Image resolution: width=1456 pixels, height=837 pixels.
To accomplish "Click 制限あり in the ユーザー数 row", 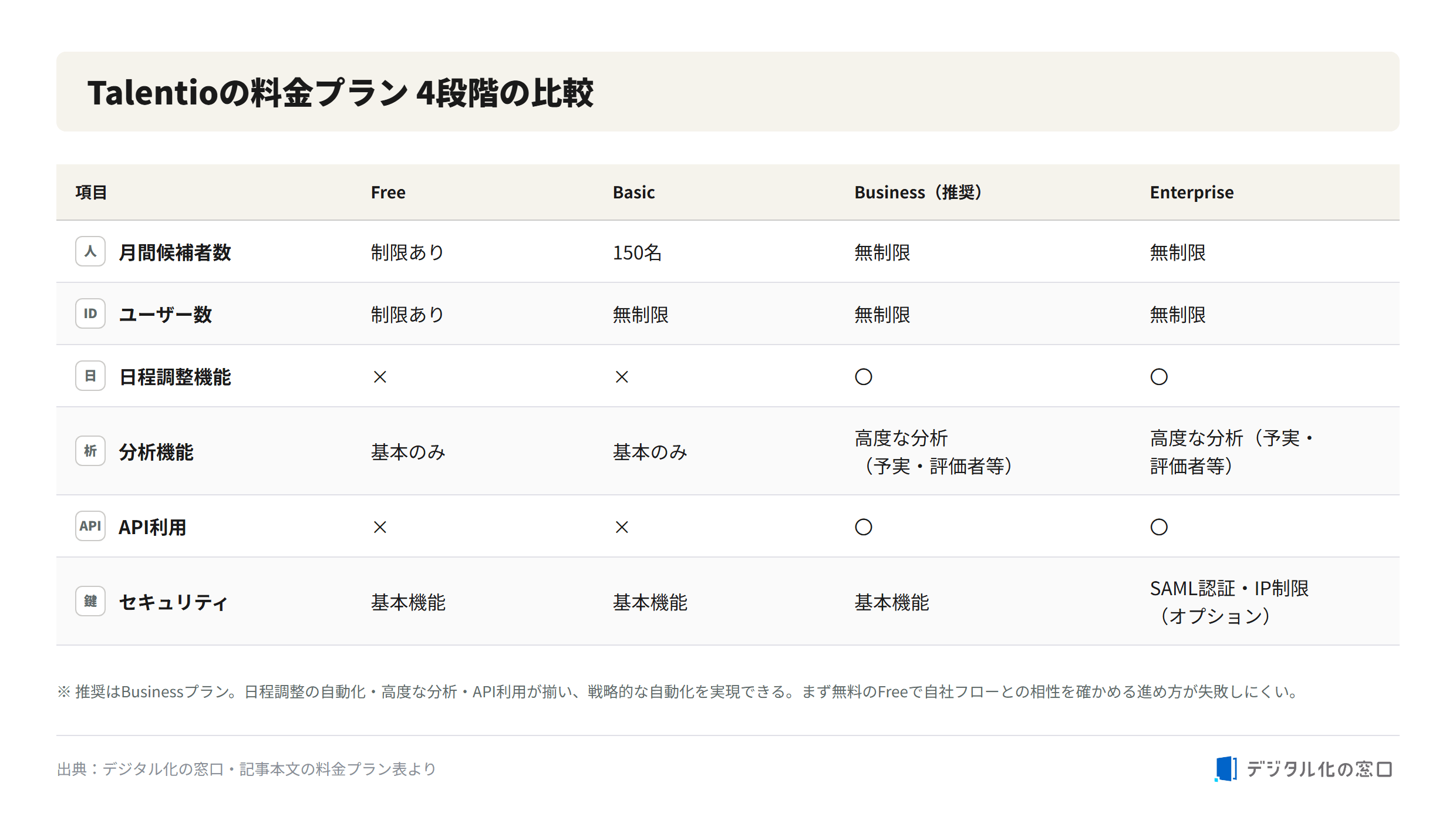I will (408, 315).
